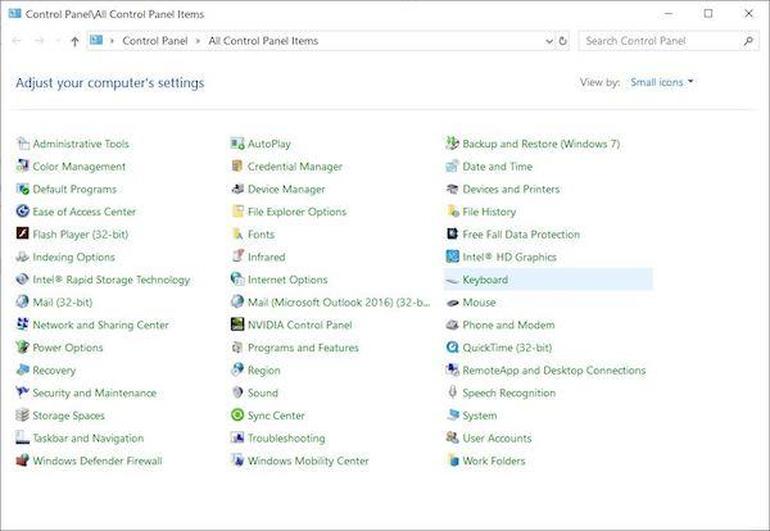The height and width of the screenshot is (531, 770).
Task: Open Devices and Printers link
Action: (x=511, y=189)
